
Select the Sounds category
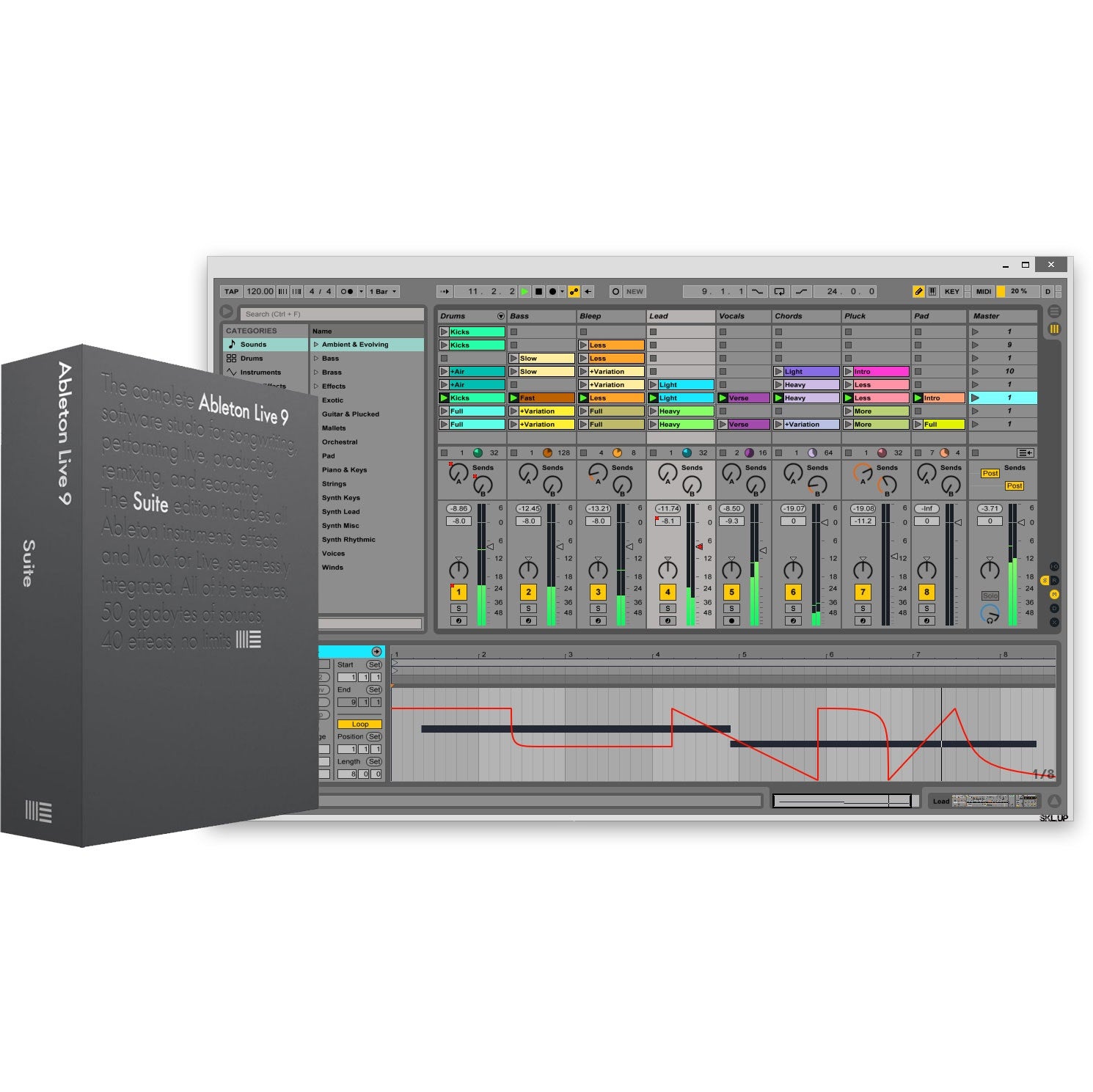[x=266, y=344]
